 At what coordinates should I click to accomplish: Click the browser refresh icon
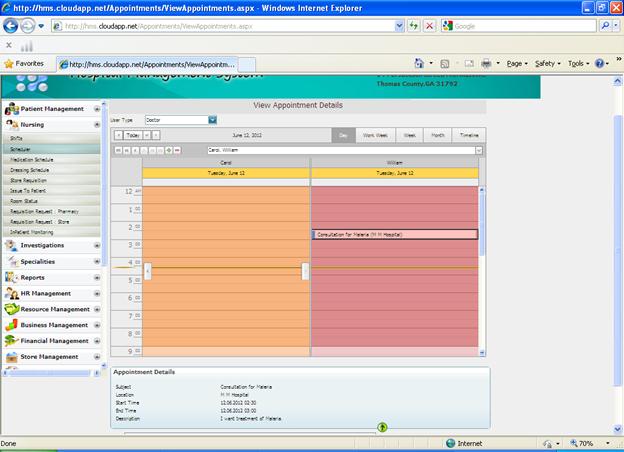[413, 26]
